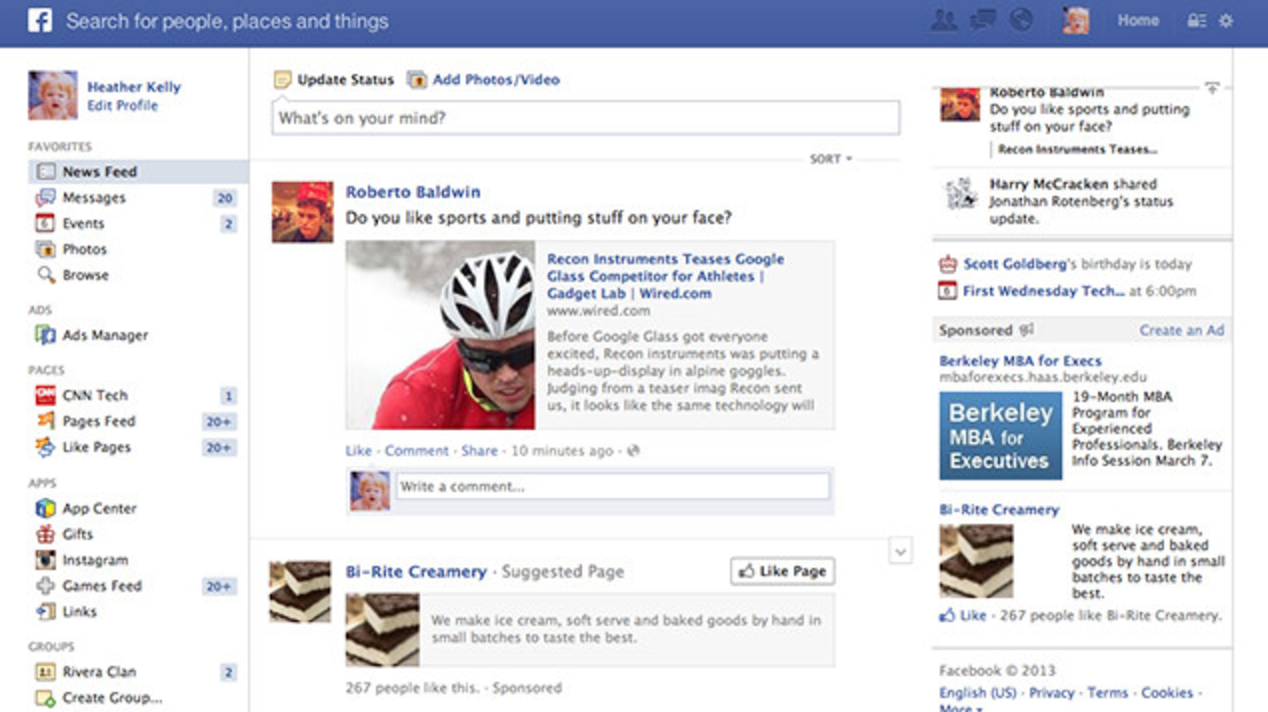Viewport: 1268px width, 712px height.
Task: Click Edit Profile link
Action: click(x=122, y=105)
